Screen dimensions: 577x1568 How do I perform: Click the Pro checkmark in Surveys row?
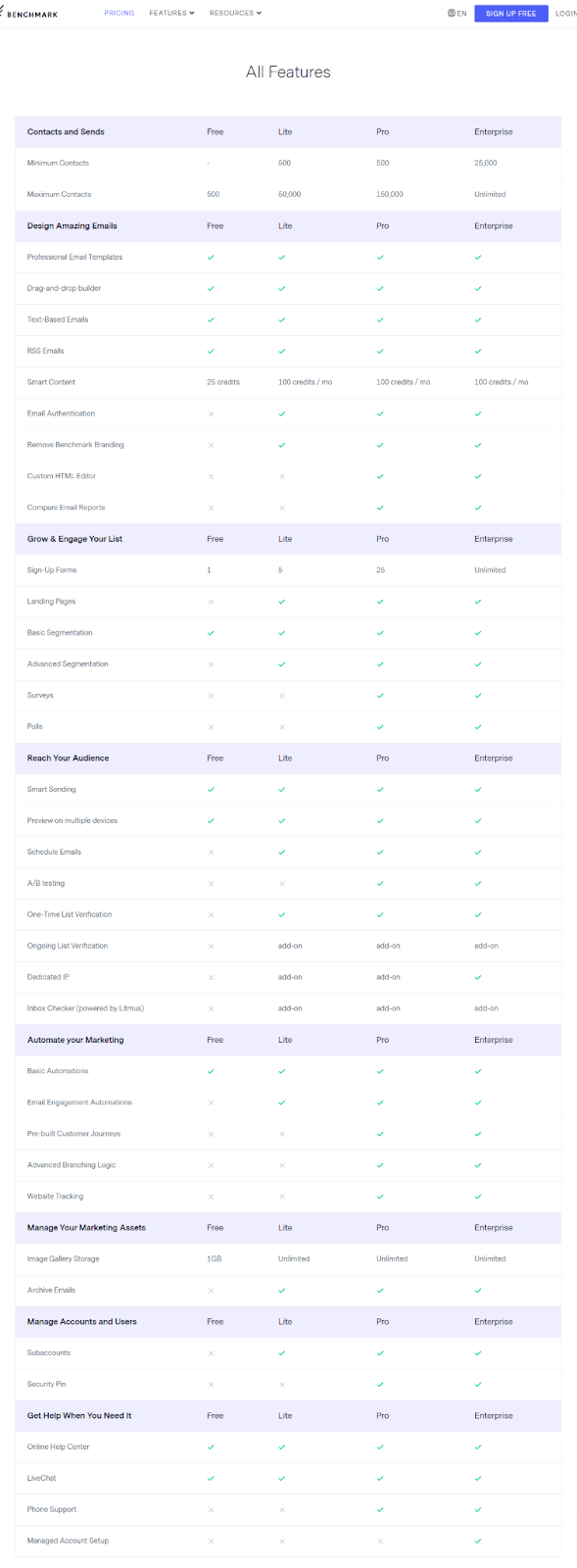point(380,696)
